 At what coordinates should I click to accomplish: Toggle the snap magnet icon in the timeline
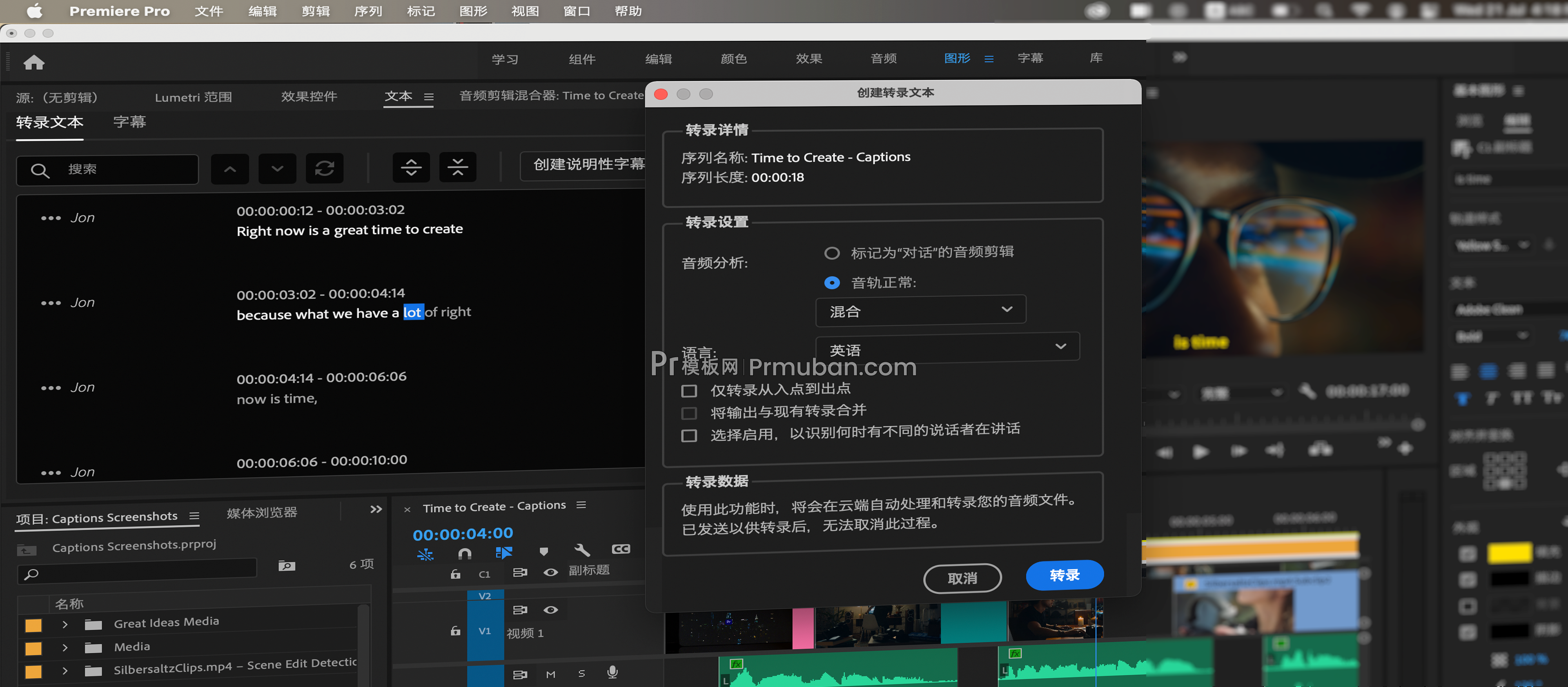tap(465, 553)
